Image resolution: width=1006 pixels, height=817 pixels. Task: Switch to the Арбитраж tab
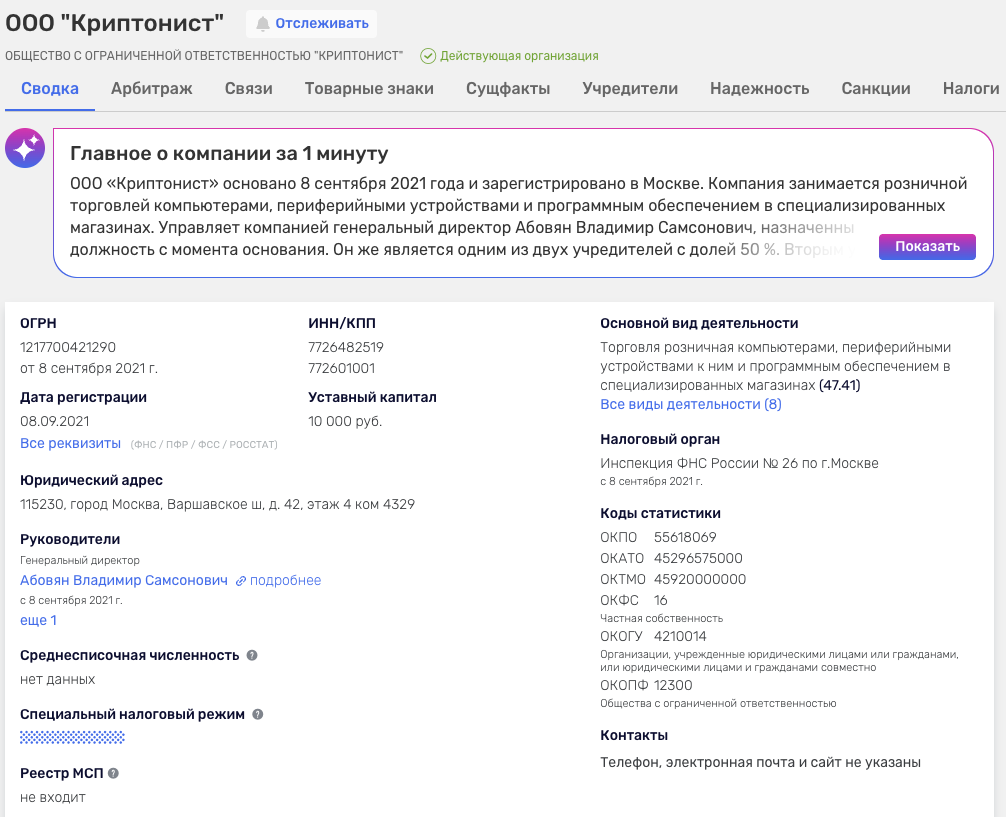point(151,89)
